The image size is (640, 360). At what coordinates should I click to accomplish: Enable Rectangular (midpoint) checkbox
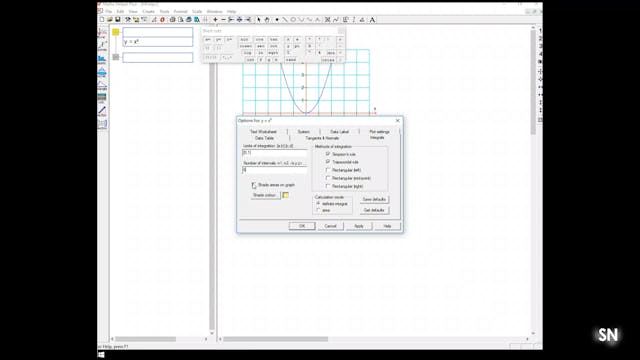click(x=328, y=178)
